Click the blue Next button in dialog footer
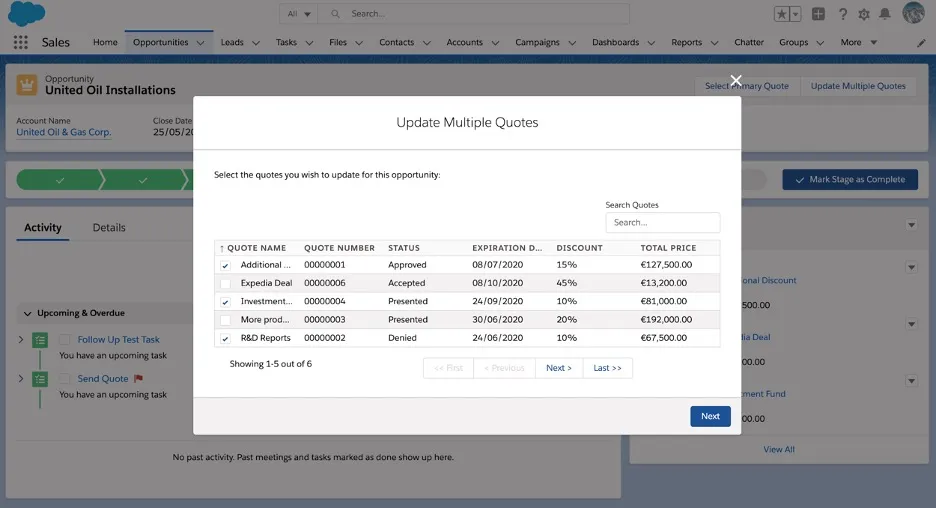Screen dimensions: 936x508 coord(710,416)
